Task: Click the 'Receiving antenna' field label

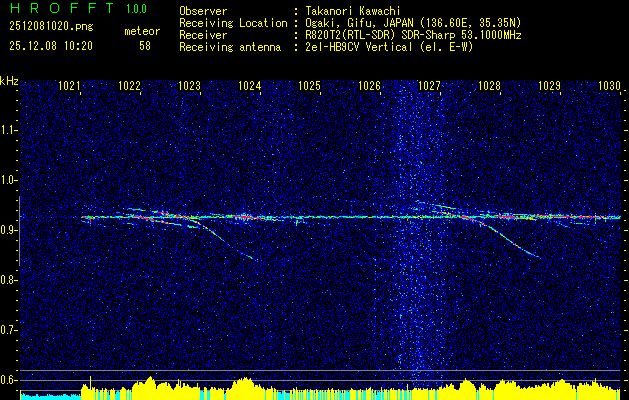Action: (230, 47)
